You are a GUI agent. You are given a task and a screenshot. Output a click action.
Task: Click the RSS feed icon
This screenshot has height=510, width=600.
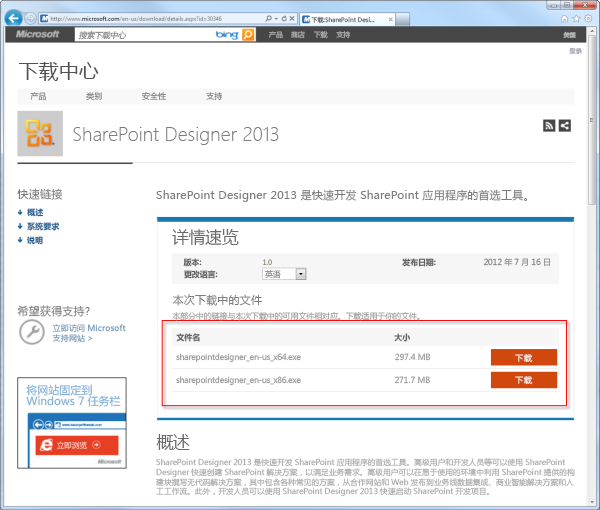pyautogui.click(x=549, y=125)
